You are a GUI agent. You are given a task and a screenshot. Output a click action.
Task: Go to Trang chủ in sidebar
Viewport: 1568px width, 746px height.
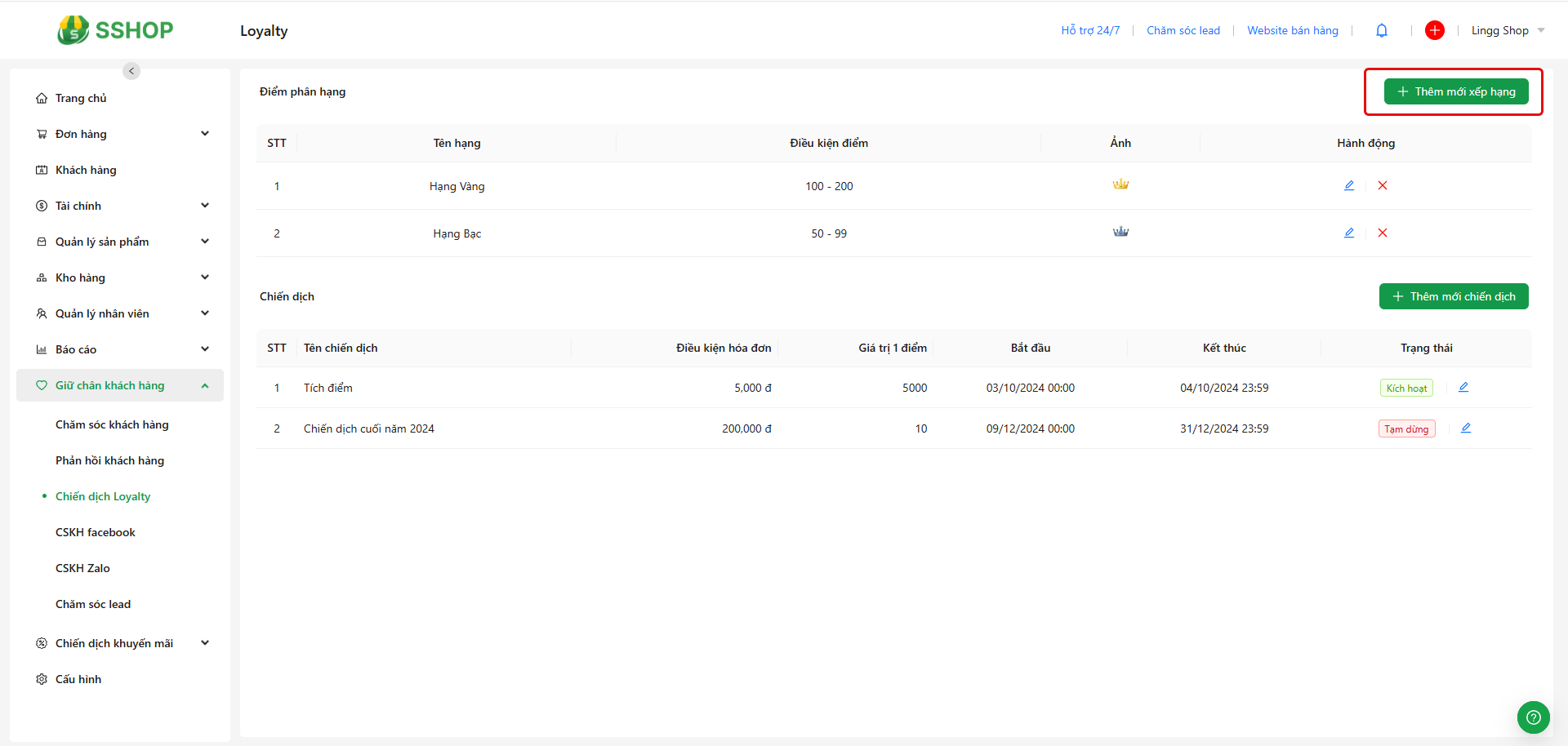click(81, 98)
